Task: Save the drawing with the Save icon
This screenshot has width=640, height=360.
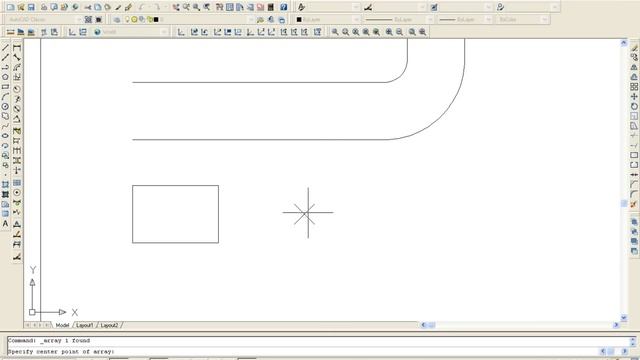Action: [31, 7]
